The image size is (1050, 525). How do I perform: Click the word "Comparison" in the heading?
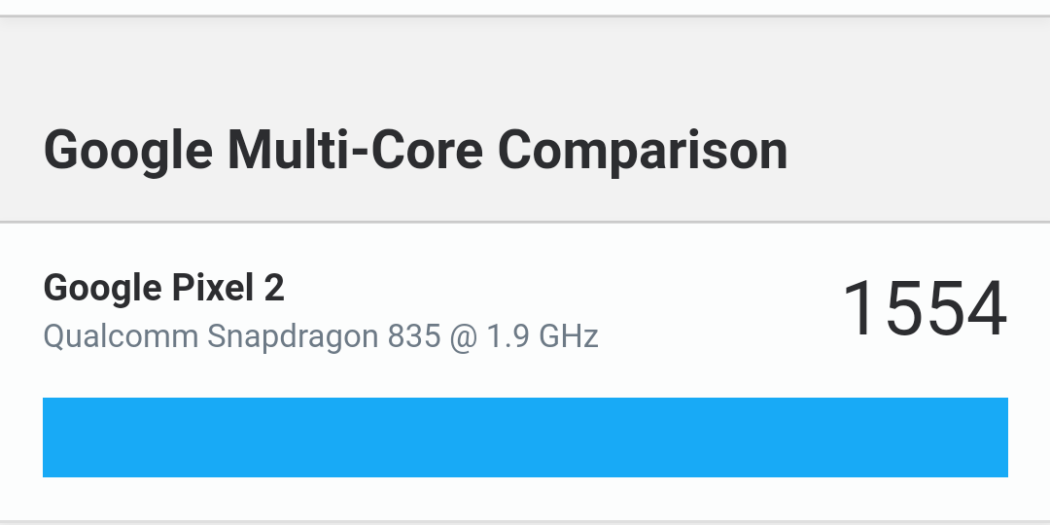[643, 150]
